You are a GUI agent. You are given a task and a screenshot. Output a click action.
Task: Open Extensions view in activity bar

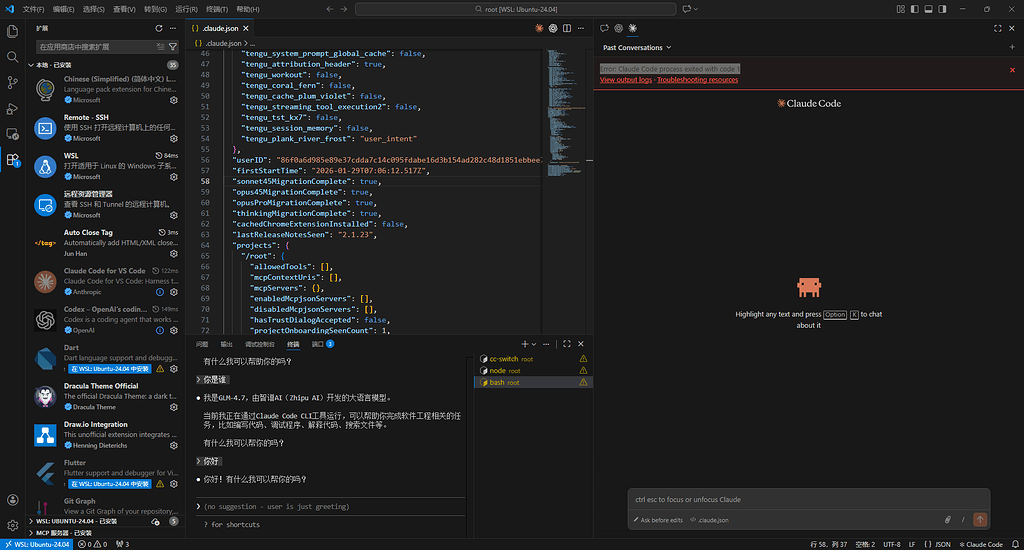coord(12,159)
